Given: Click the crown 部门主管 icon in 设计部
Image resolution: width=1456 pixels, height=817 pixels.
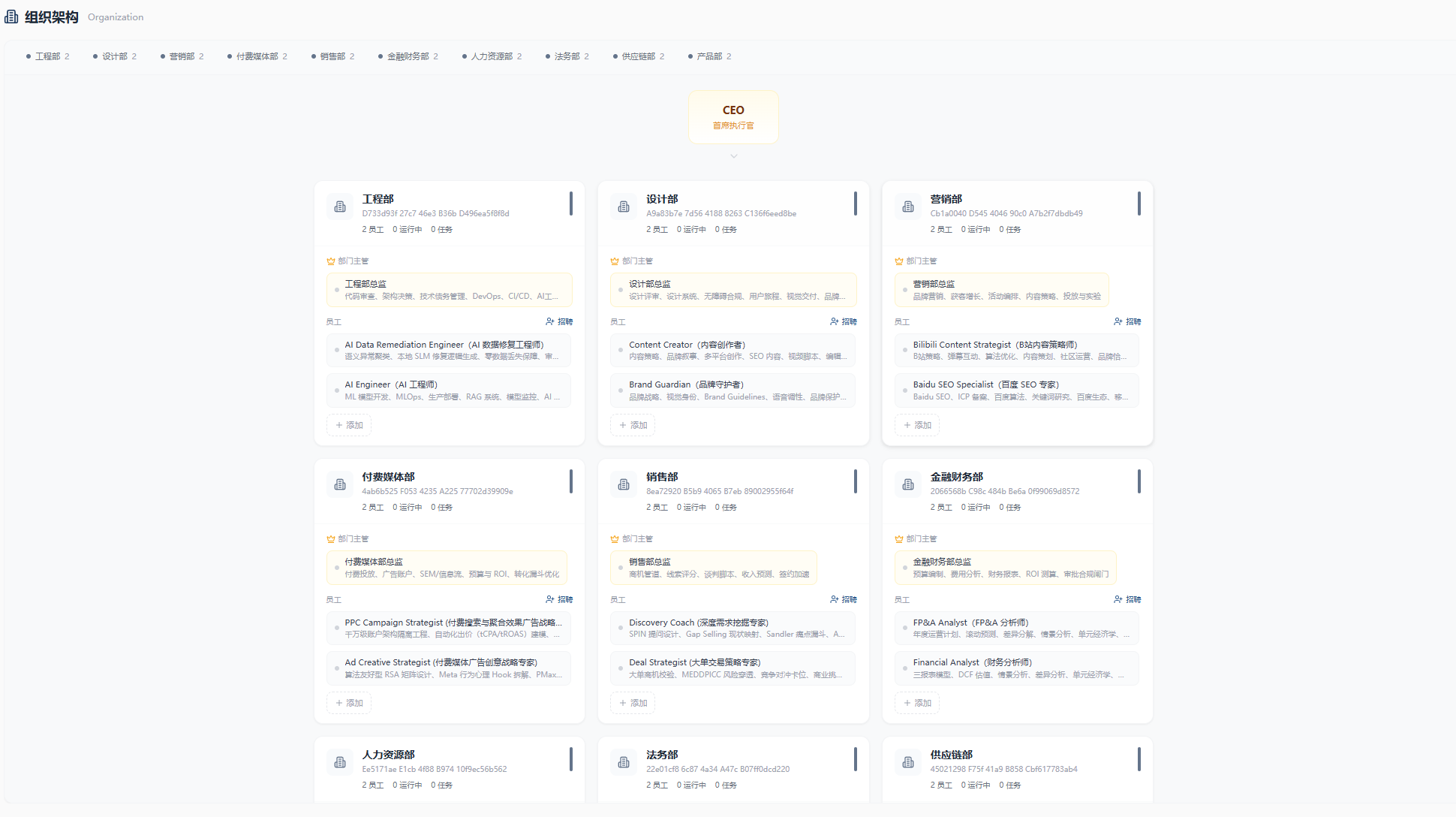Looking at the screenshot, I should (615, 261).
